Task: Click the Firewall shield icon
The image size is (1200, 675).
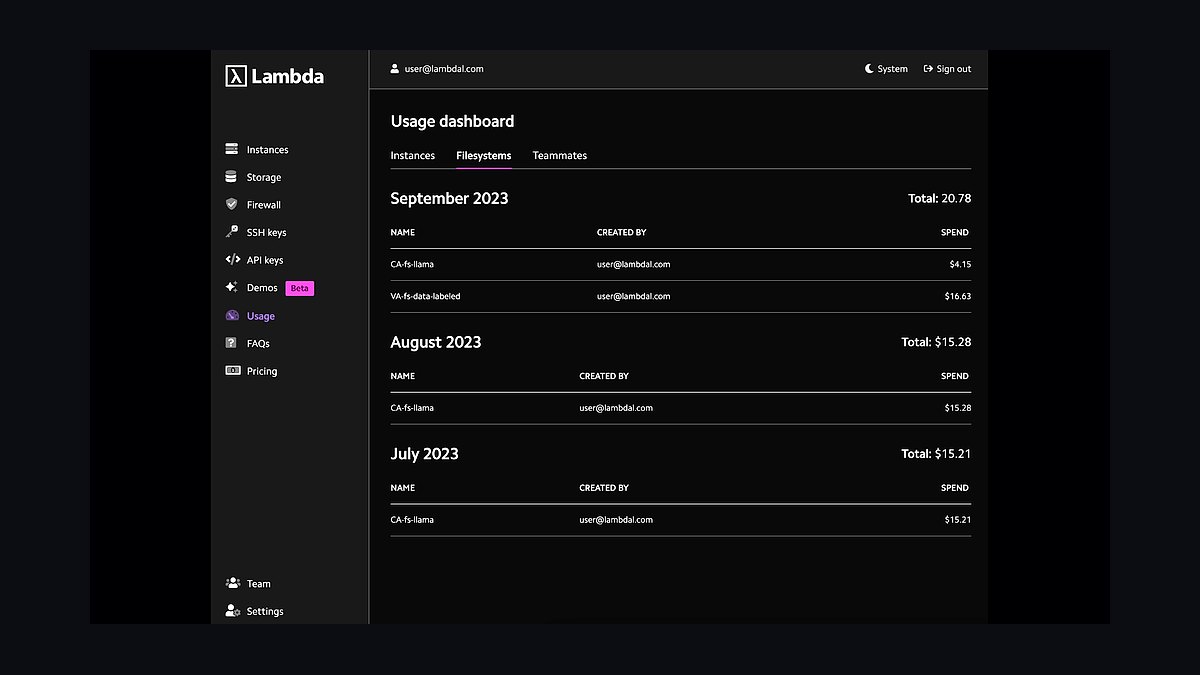Action: [232, 204]
